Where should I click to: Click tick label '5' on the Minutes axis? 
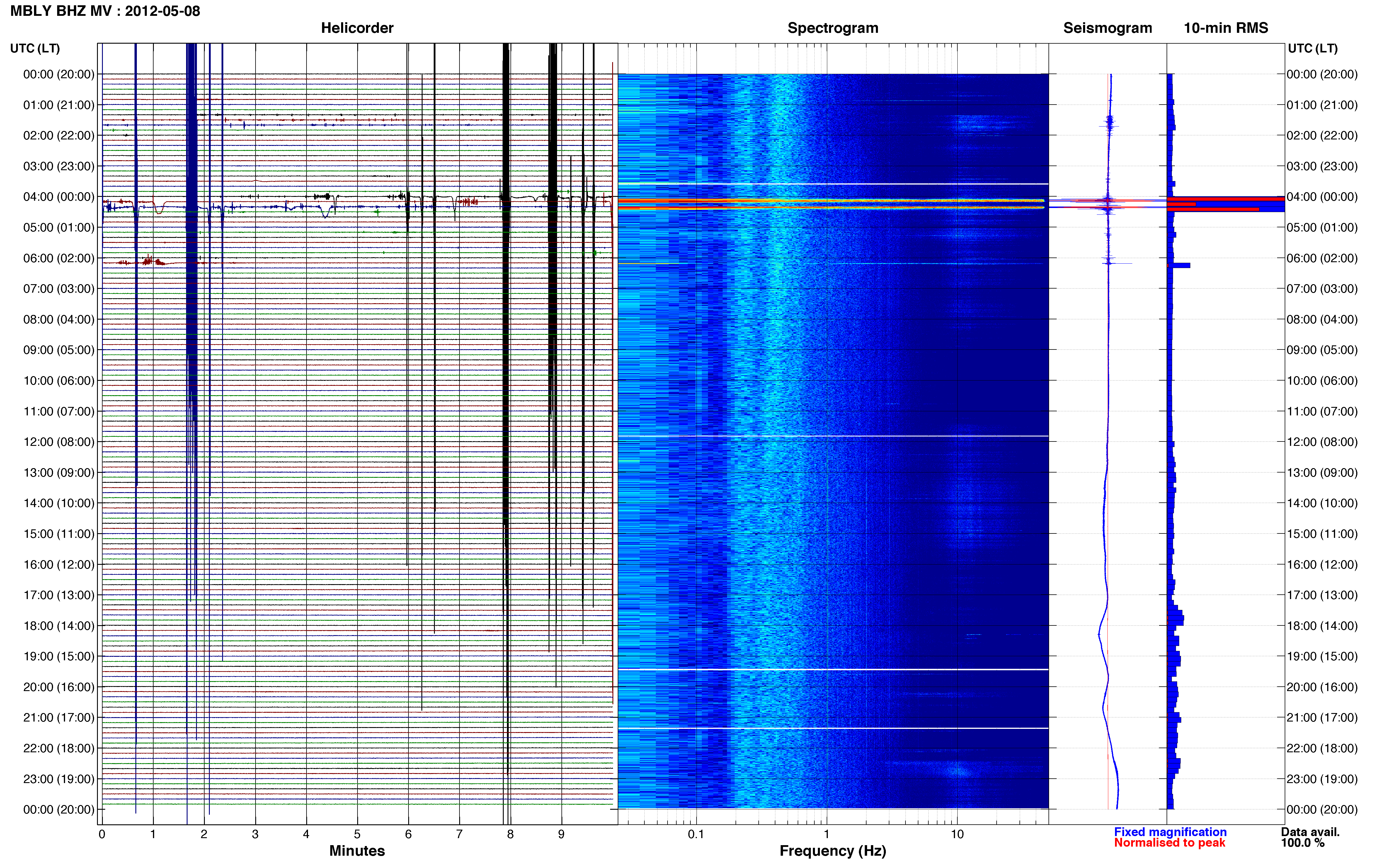tap(357, 834)
